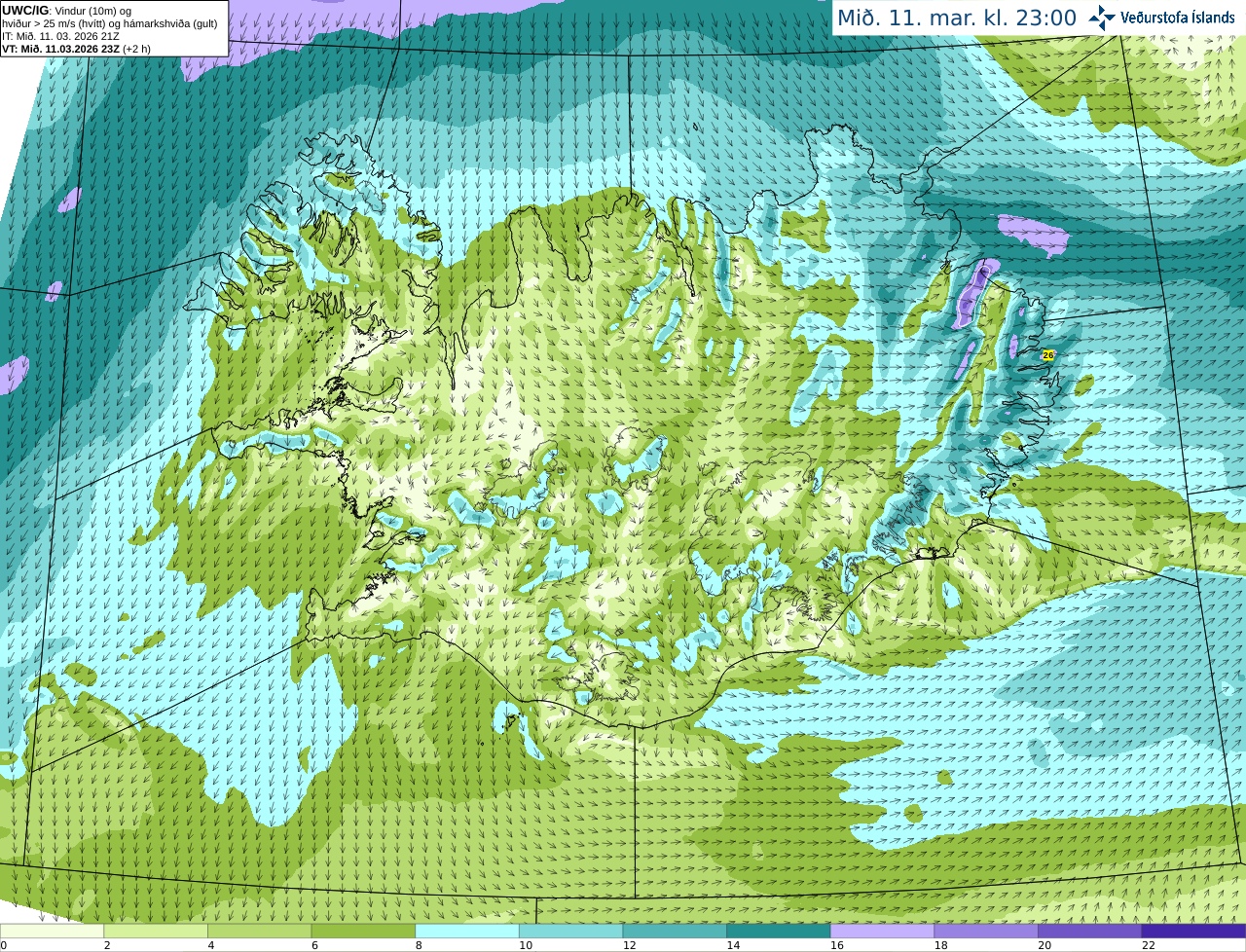Pick the olive green 6–8 legend swatch

pos(363,931)
